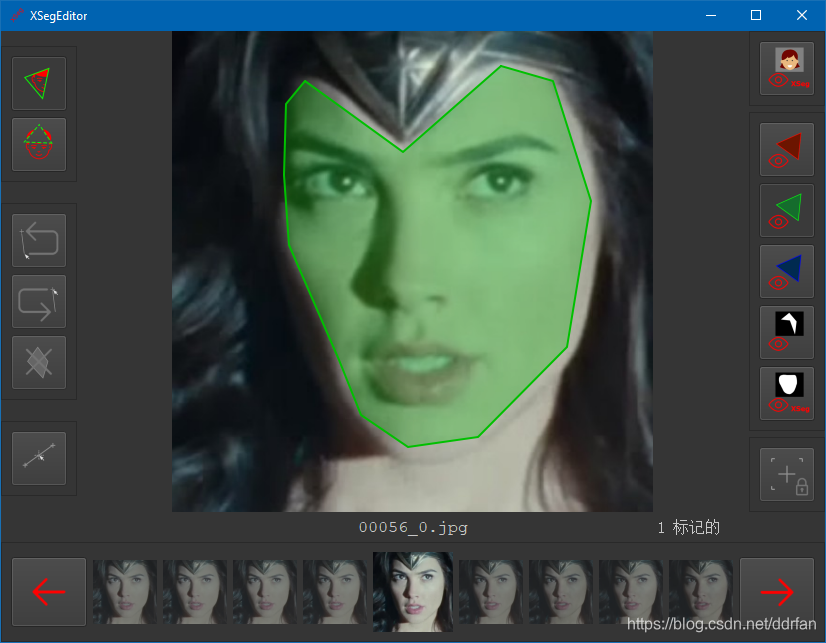Close the XSegEditor window
Screen dimensions: 826x643
[x=802, y=15]
